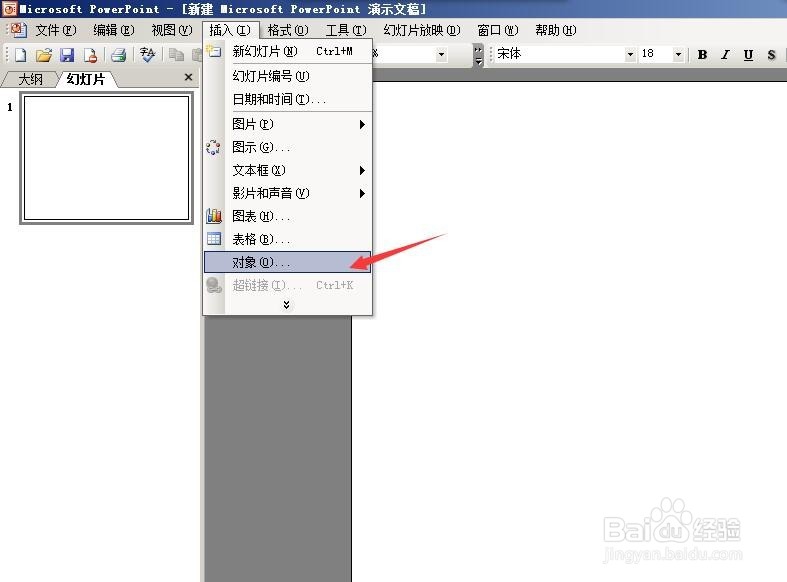Open the 幻灯片放映 menu
Image resolution: width=787 pixels, height=582 pixels.
click(422, 31)
